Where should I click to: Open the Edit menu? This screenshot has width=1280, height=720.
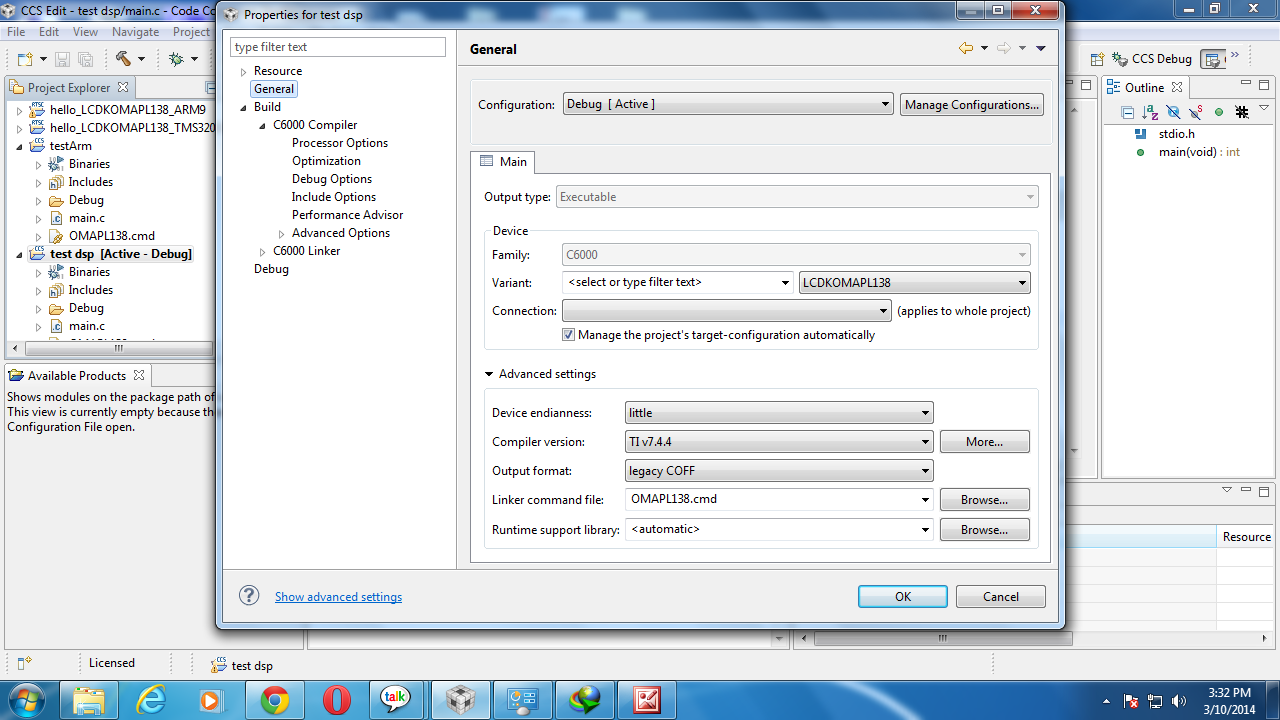tap(49, 32)
